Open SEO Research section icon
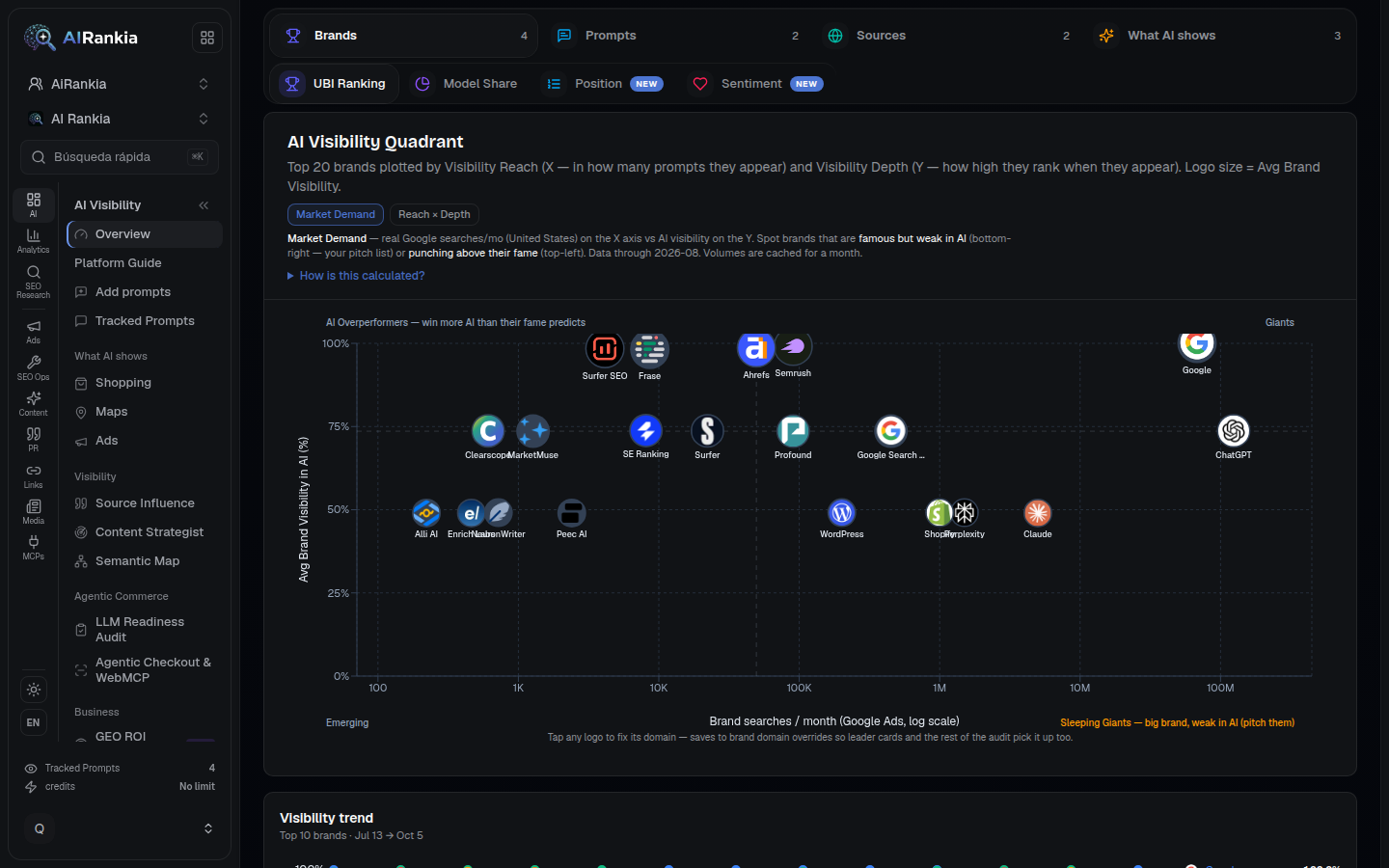 pos(33,282)
